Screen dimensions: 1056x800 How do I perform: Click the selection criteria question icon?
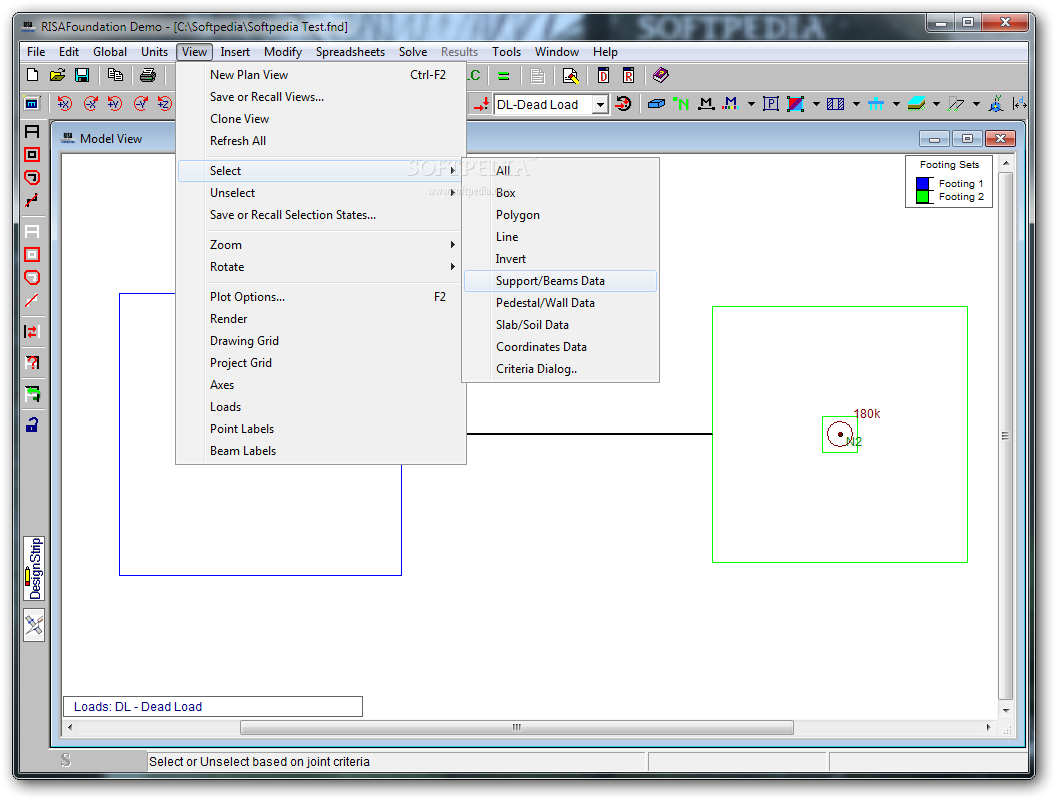click(32, 362)
